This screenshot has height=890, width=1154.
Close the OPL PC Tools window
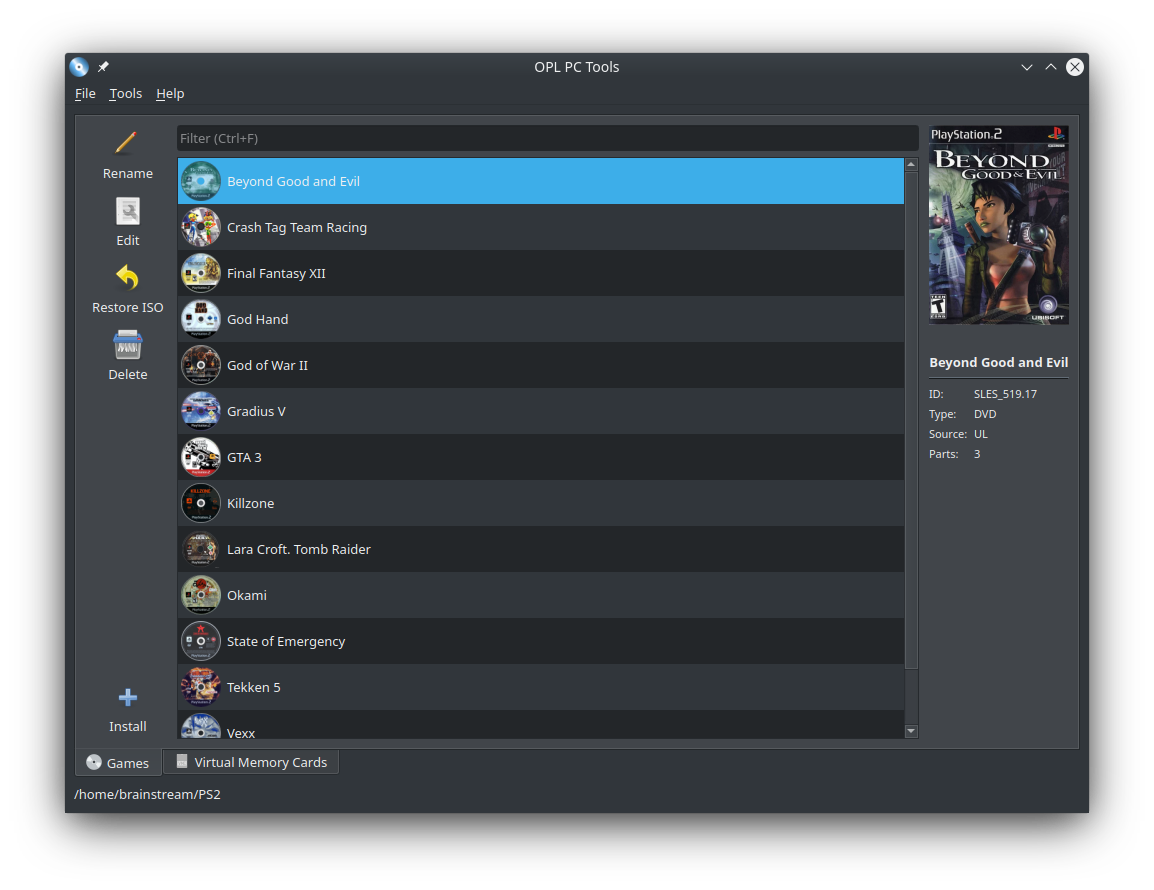click(1075, 67)
